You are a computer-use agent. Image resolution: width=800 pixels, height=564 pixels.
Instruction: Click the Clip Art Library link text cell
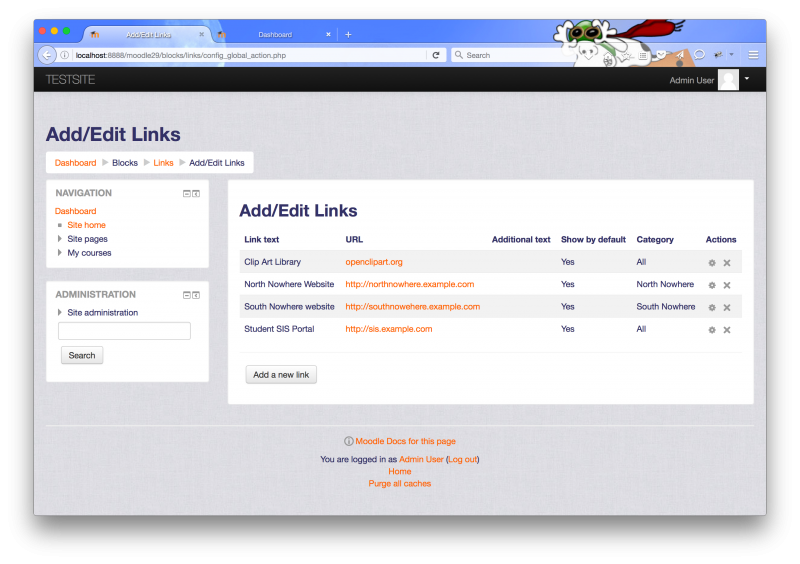(x=272, y=262)
